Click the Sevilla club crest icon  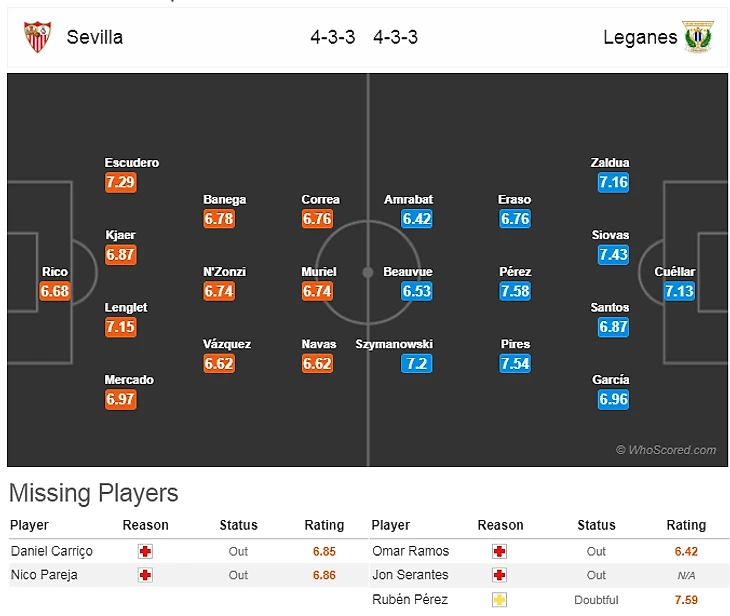pyautogui.click(x=37, y=37)
